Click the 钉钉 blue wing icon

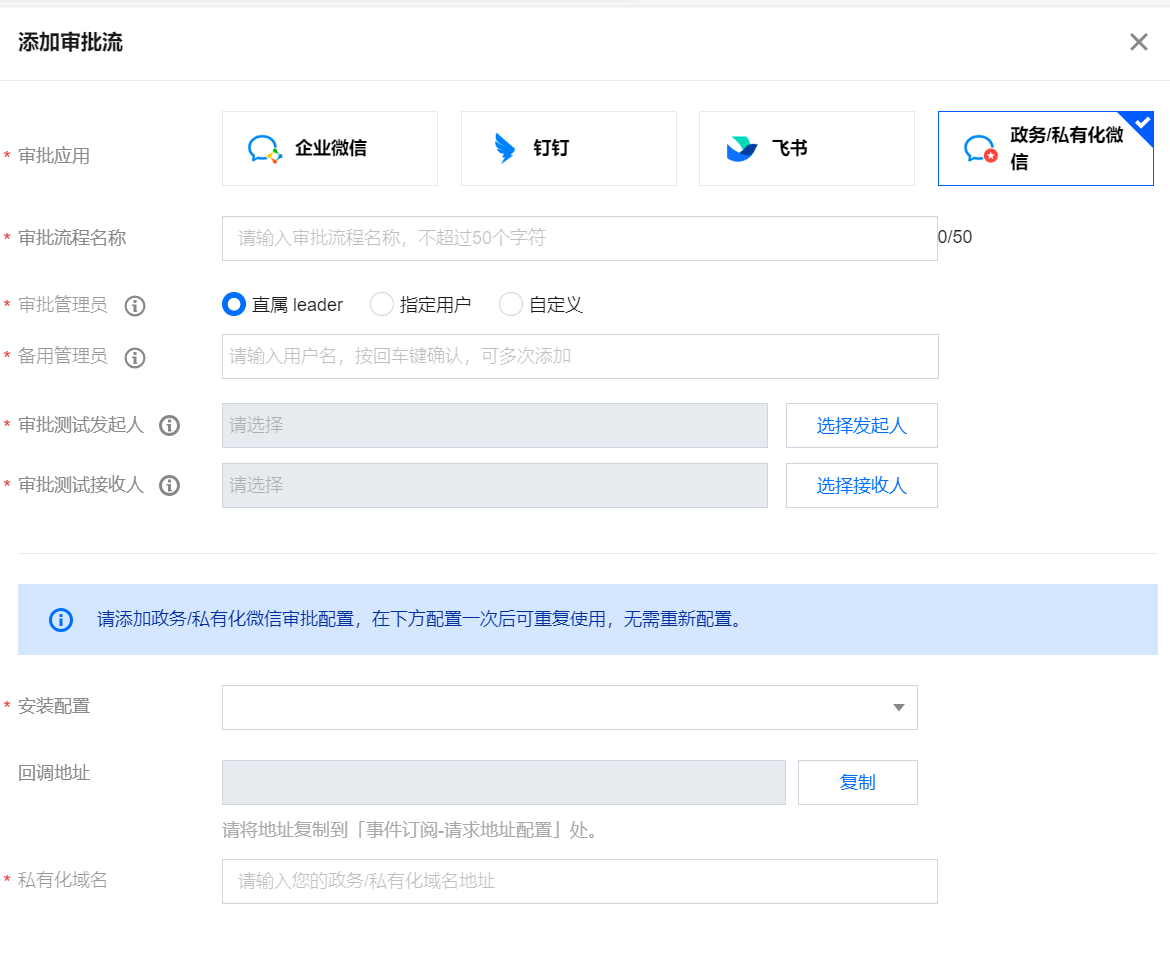click(x=505, y=148)
